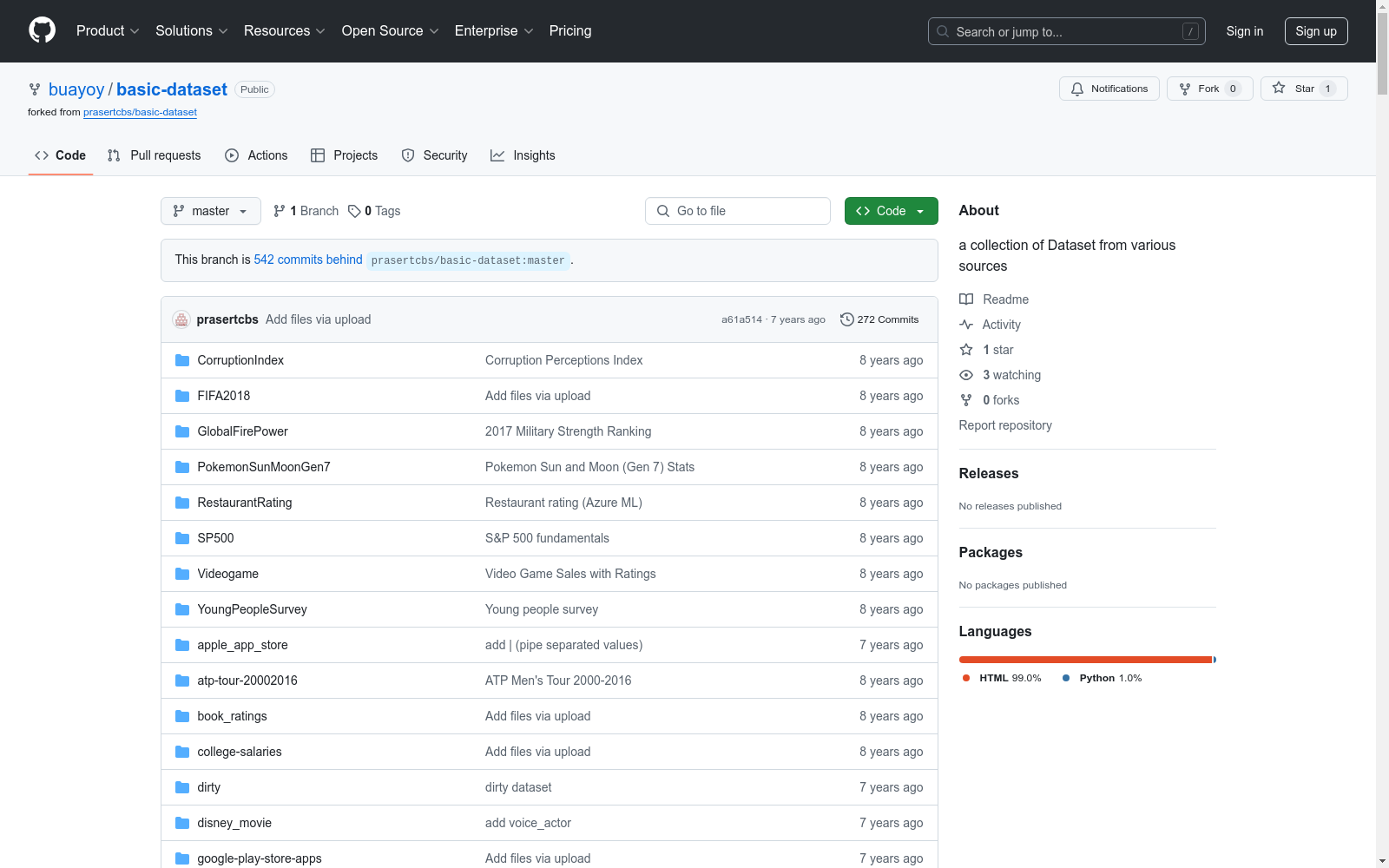The width and height of the screenshot is (1389, 868).
Task: Click commit message Restaurant rating (Azure ML)
Action: pos(563,503)
